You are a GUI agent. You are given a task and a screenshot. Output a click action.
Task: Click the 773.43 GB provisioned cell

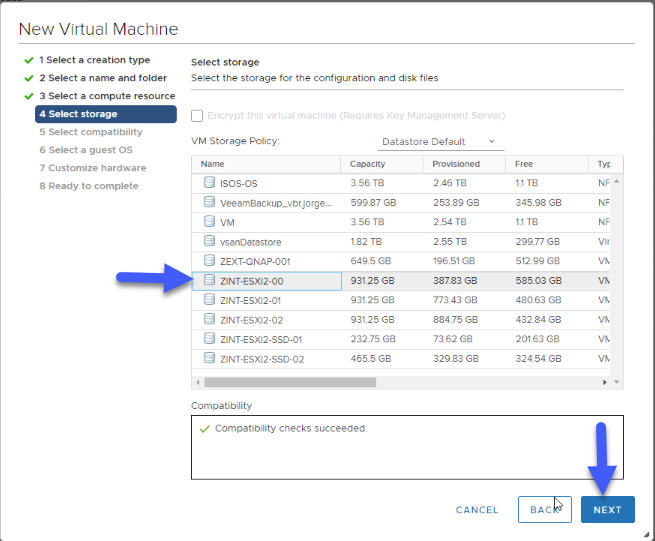(455, 300)
